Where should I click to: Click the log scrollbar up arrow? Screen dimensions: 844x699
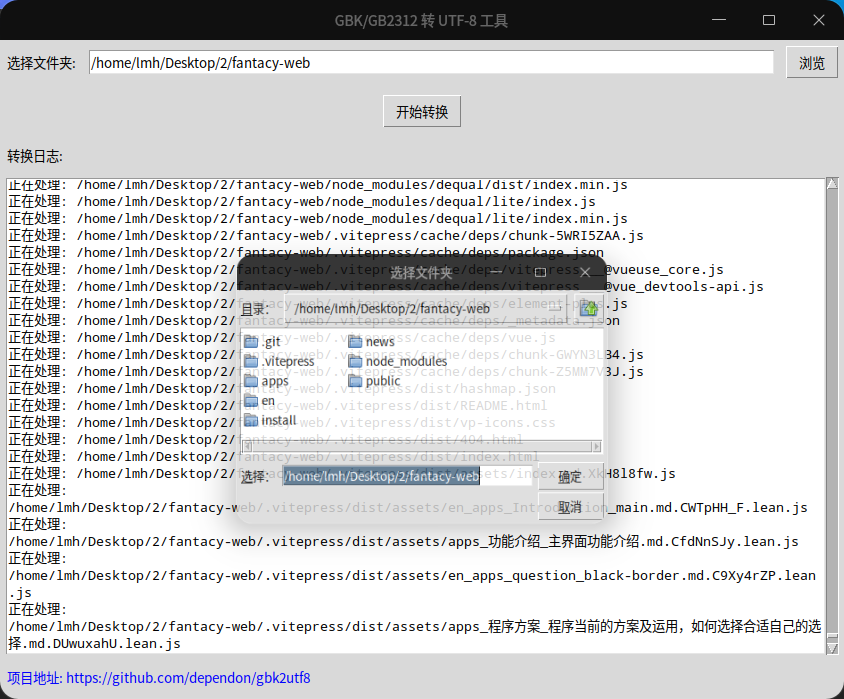click(832, 184)
